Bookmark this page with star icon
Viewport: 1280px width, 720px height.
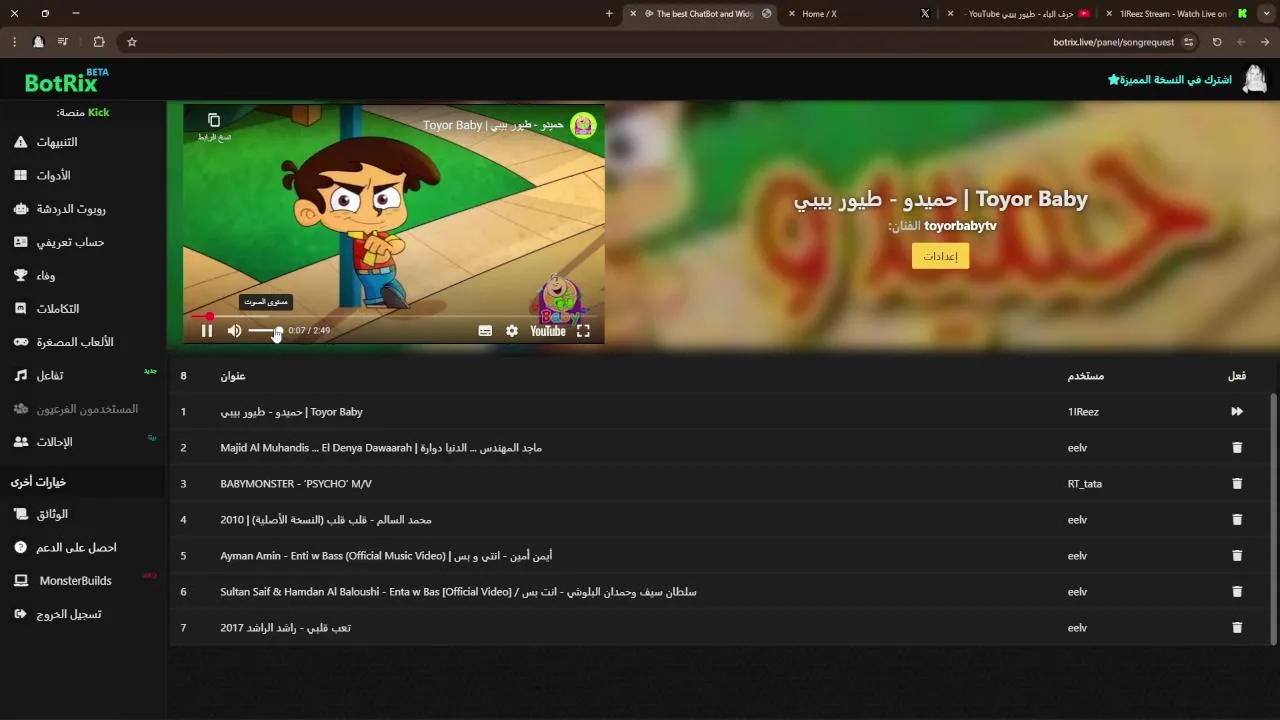tap(132, 42)
